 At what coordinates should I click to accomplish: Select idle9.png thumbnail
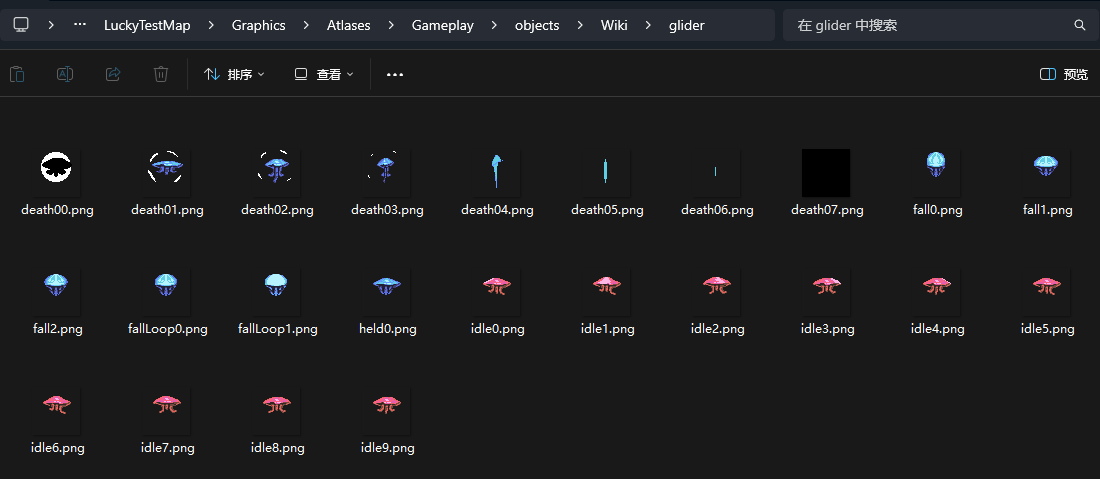(387, 411)
